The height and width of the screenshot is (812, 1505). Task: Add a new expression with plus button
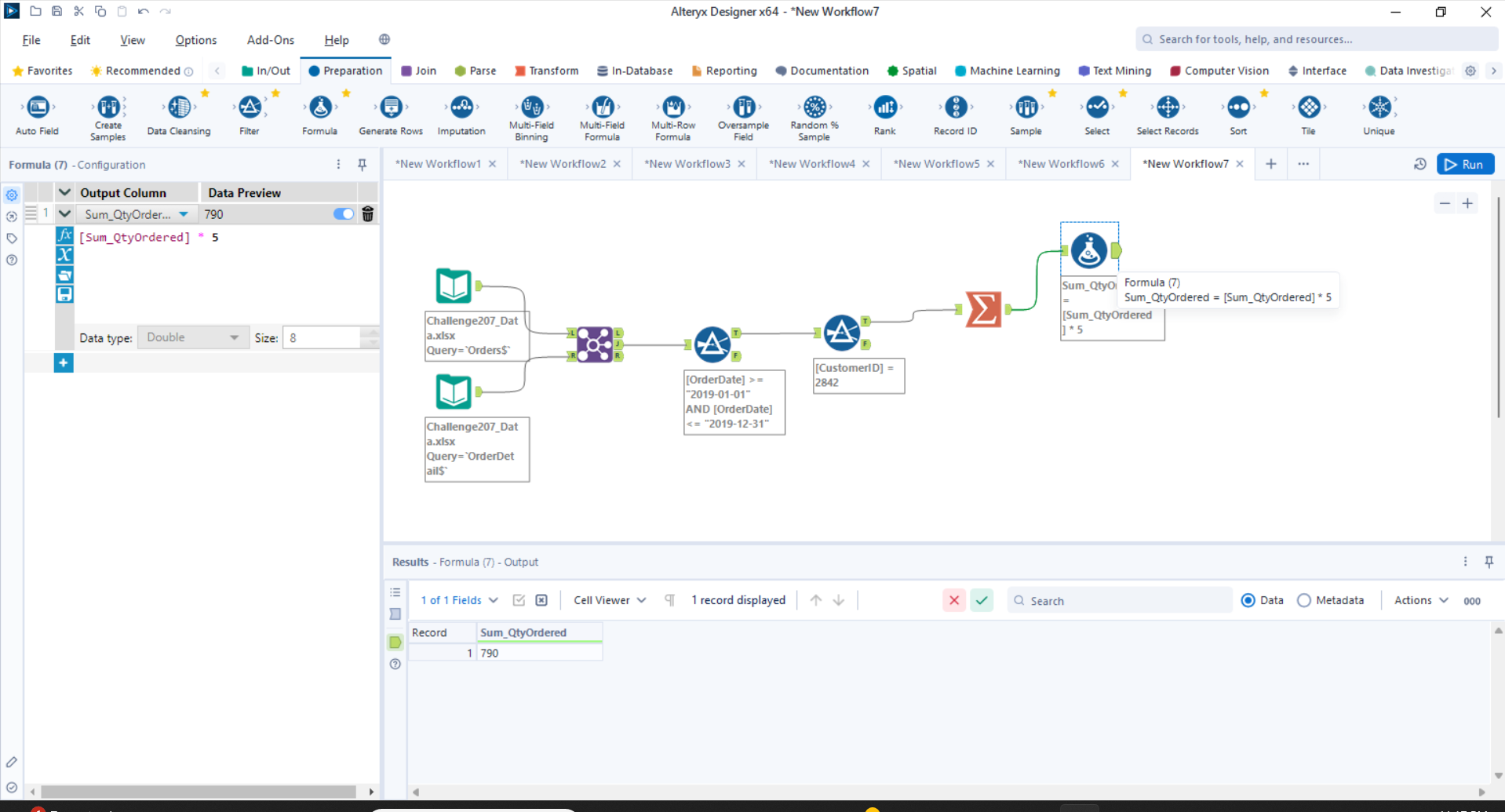(x=64, y=362)
